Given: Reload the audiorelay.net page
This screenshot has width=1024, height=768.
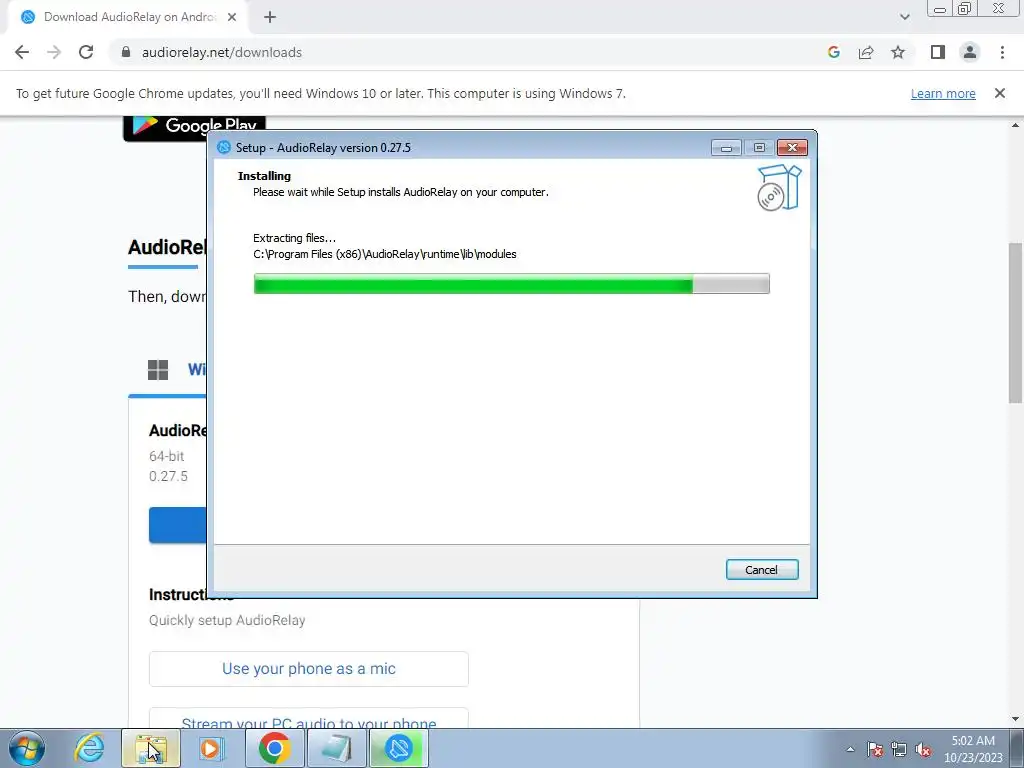Looking at the screenshot, I should pyautogui.click(x=86, y=52).
